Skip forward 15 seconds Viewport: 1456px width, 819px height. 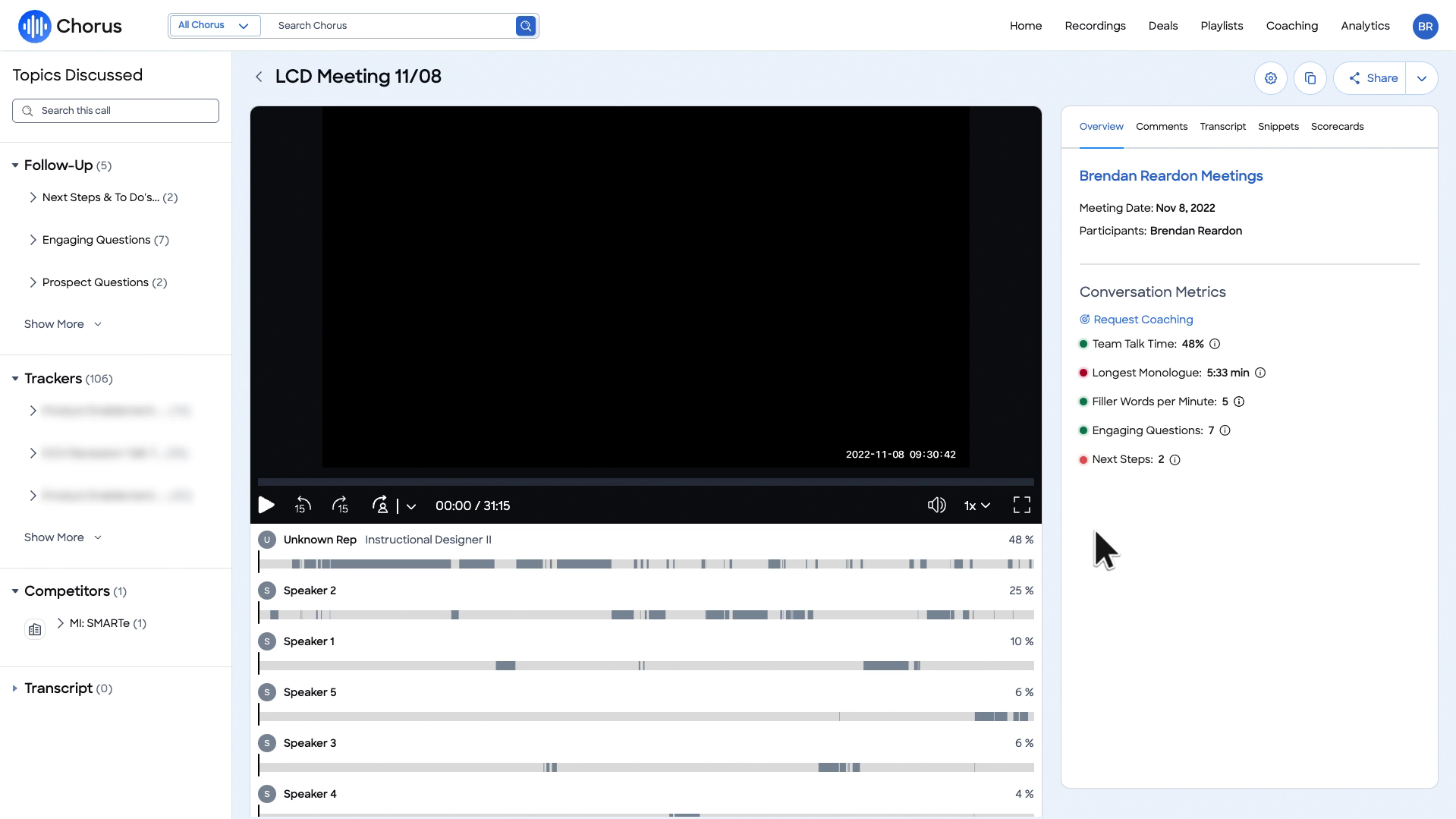pyautogui.click(x=341, y=506)
